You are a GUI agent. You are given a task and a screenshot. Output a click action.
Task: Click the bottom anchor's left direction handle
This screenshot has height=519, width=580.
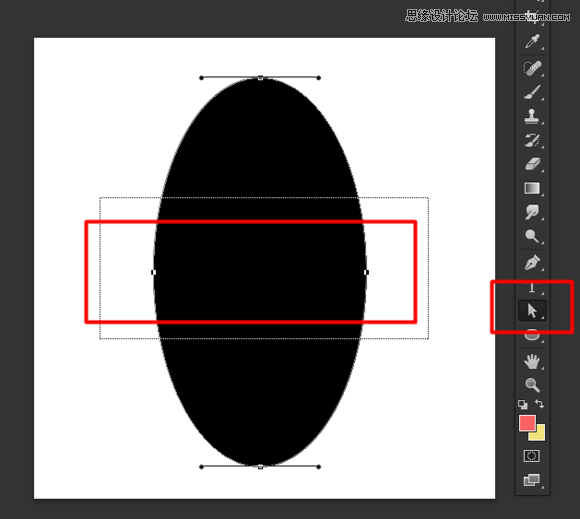point(201,467)
